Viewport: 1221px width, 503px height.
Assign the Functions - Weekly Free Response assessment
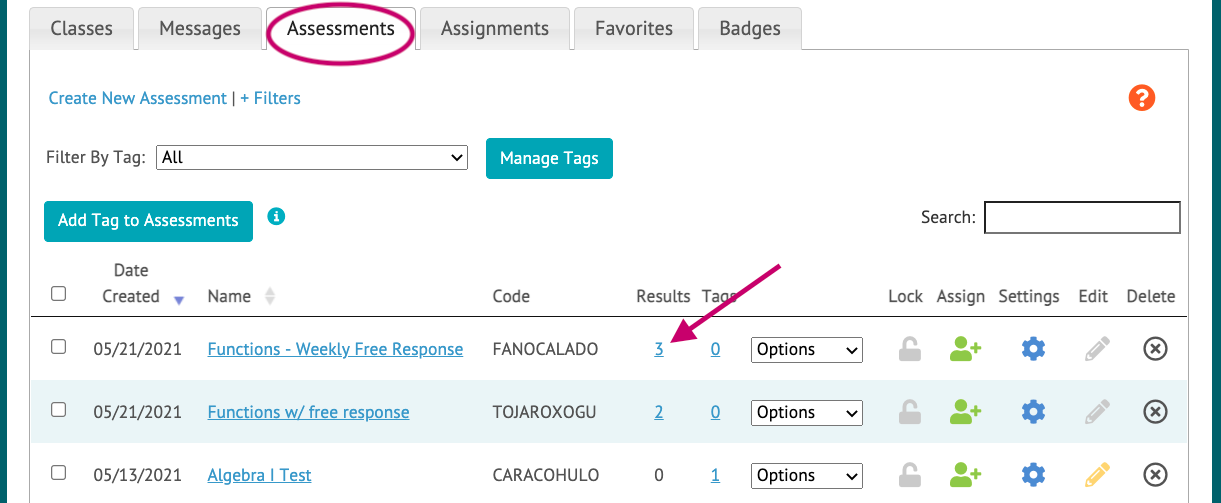965,349
